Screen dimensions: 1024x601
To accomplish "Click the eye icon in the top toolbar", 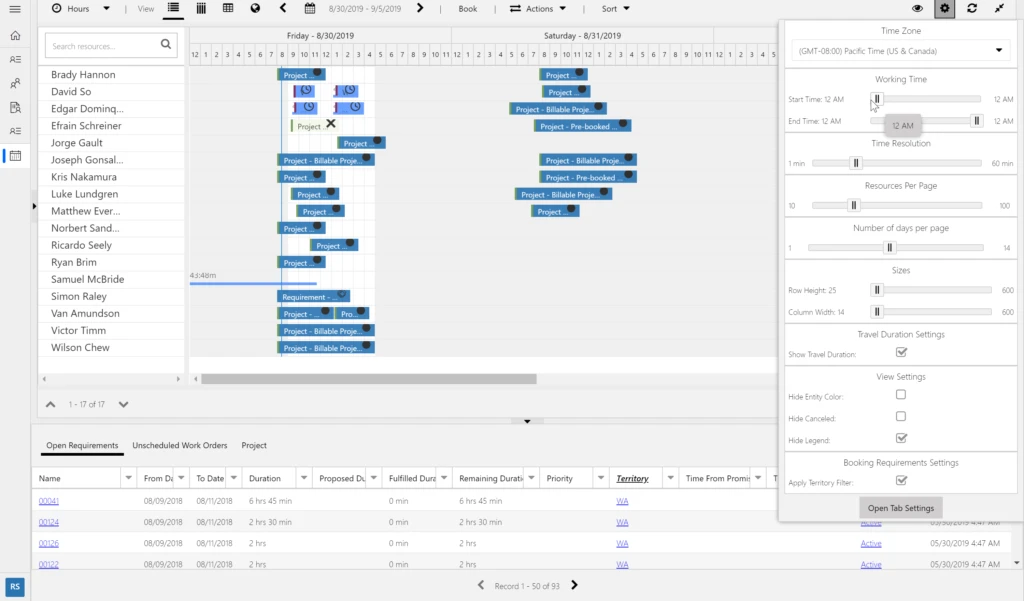I will pos(918,9).
